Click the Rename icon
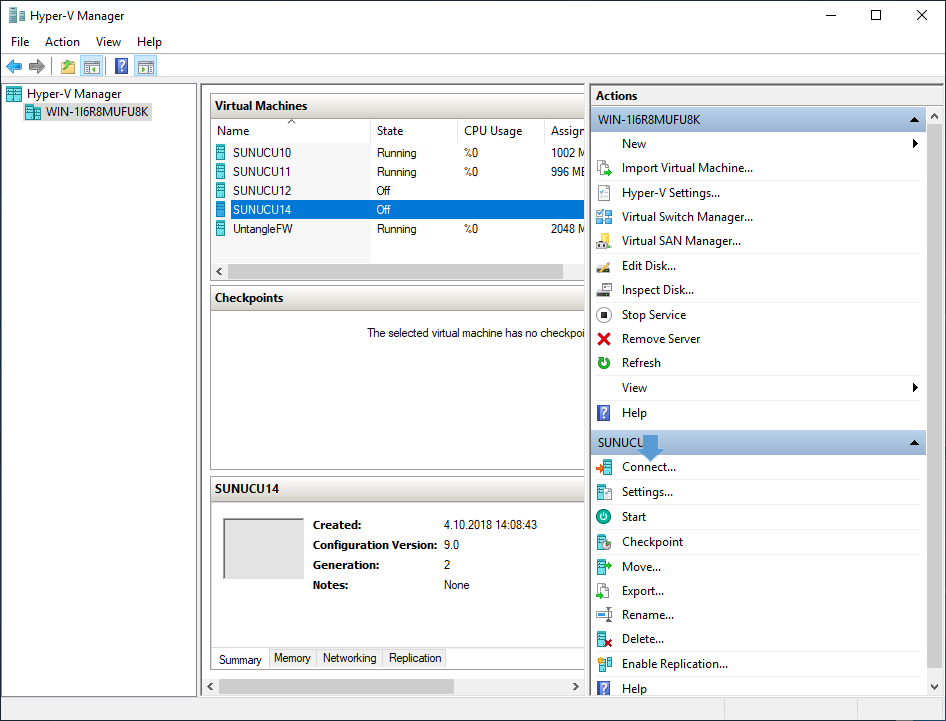 604,615
